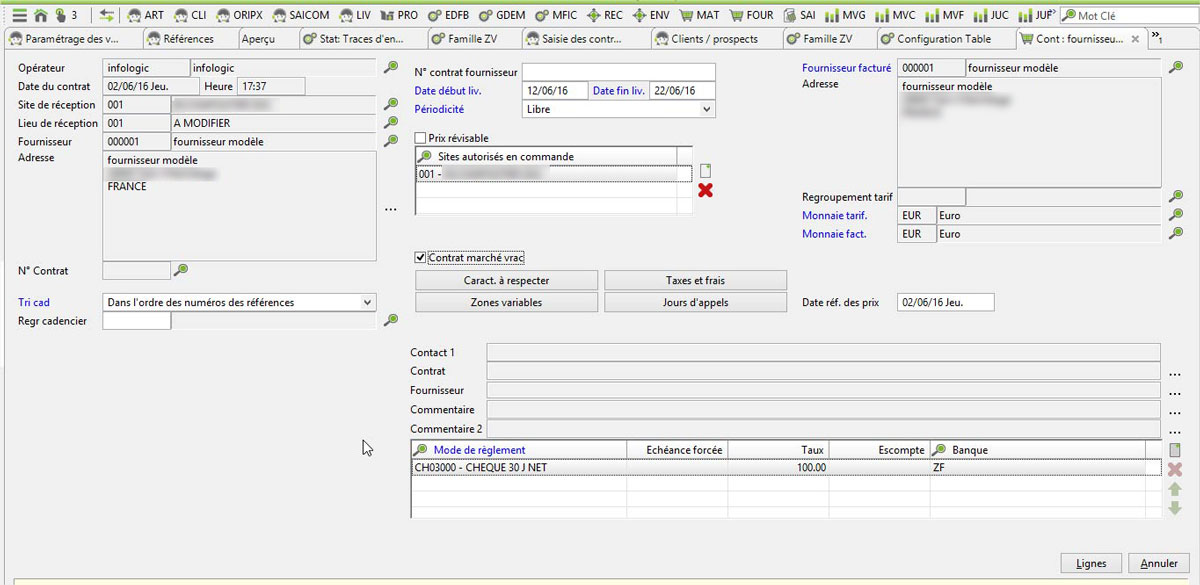Open the MVF chart shortcut

click(944, 15)
